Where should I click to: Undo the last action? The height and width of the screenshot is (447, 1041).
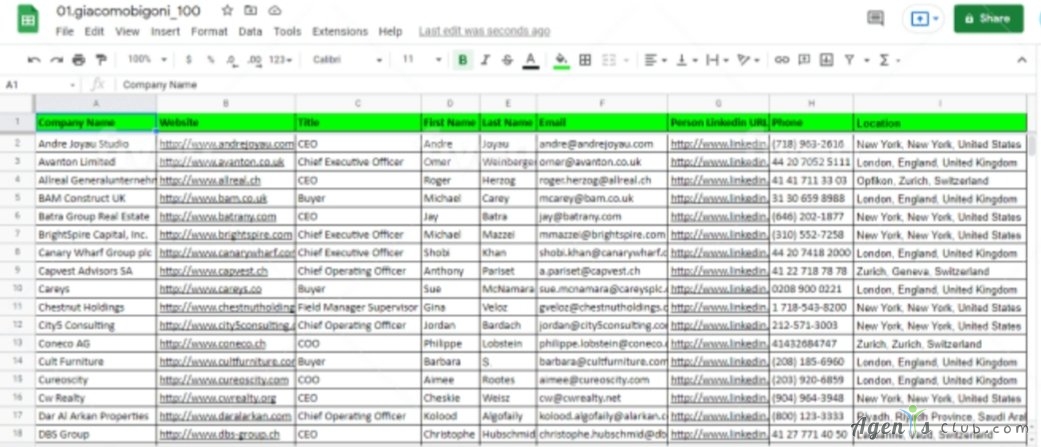(x=34, y=60)
